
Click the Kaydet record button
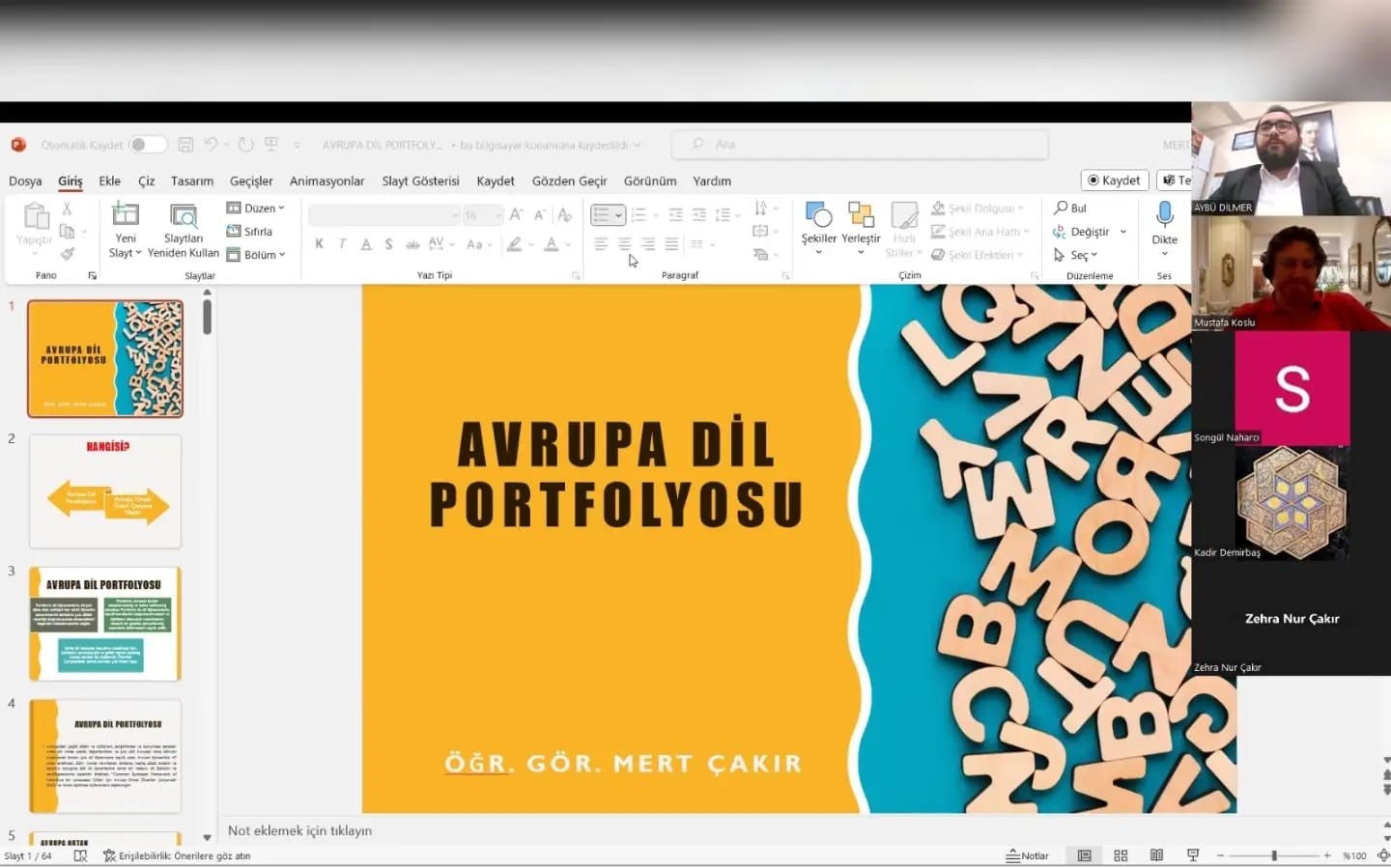1114,180
